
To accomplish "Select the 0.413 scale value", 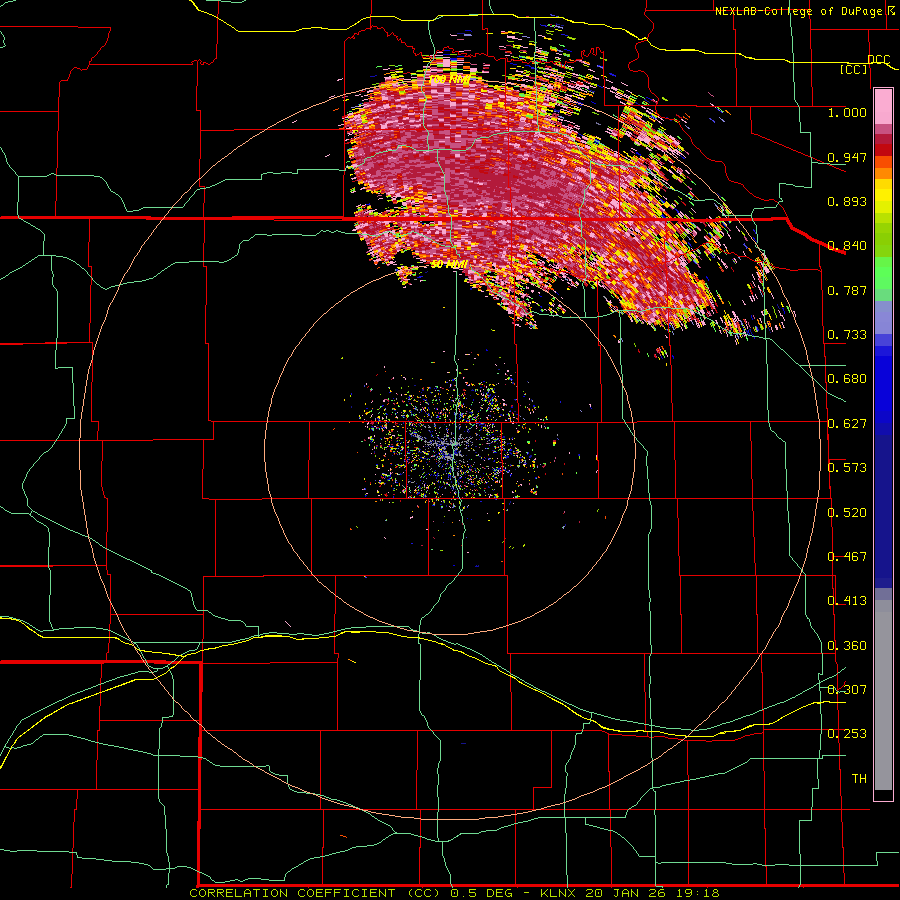I will click(x=847, y=601).
